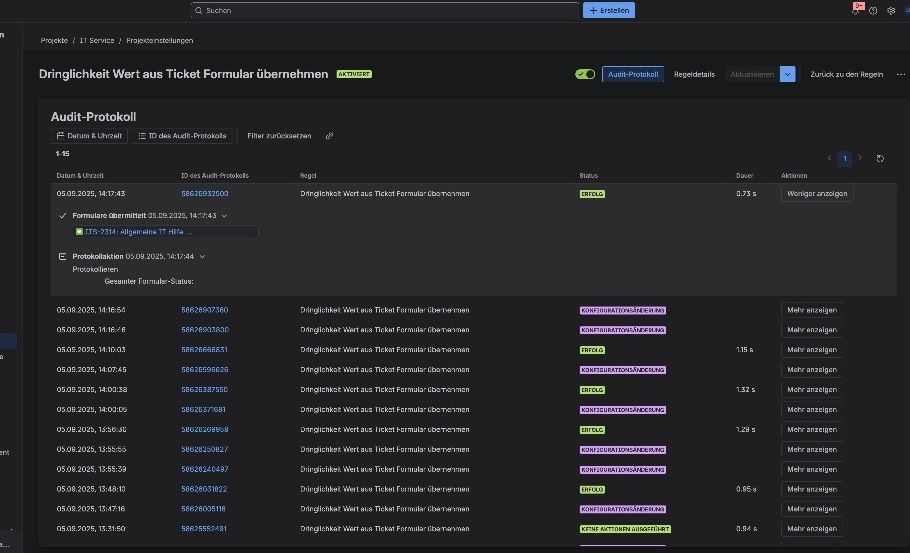Click KONFIGURATIONSÄNDERUNG badge of 14:16:54 entry
This screenshot has height=553, width=910.
(622, 310)
